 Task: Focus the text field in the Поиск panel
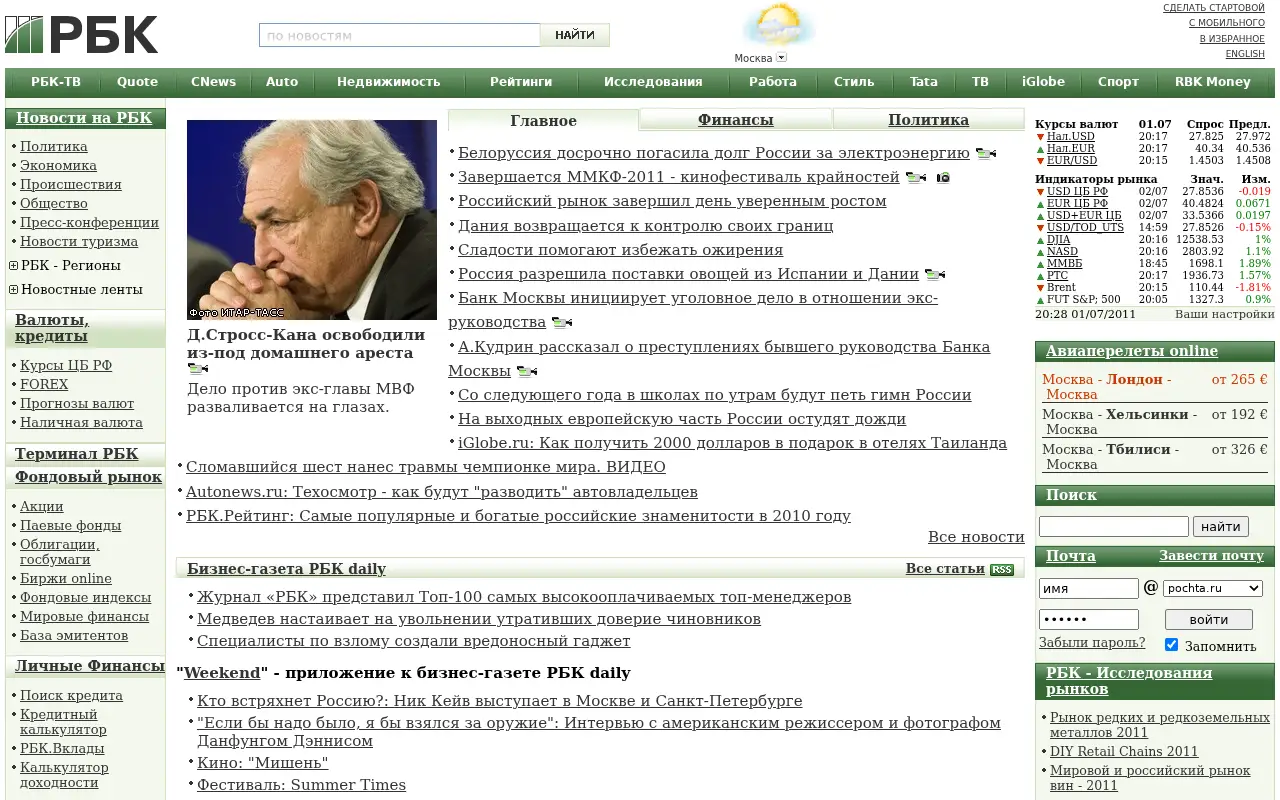(x=1114, y=527)
